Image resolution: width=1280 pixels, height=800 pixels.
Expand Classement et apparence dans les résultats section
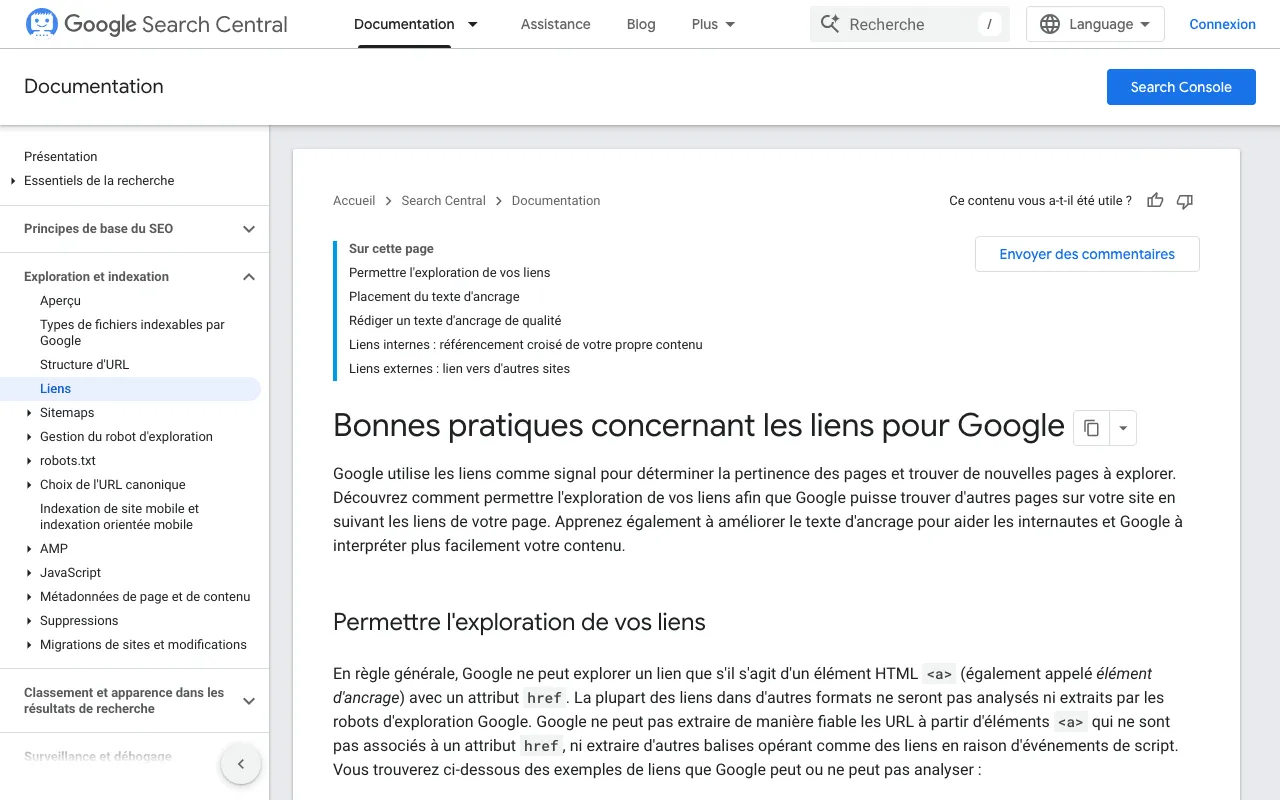[x=249, y=701]
